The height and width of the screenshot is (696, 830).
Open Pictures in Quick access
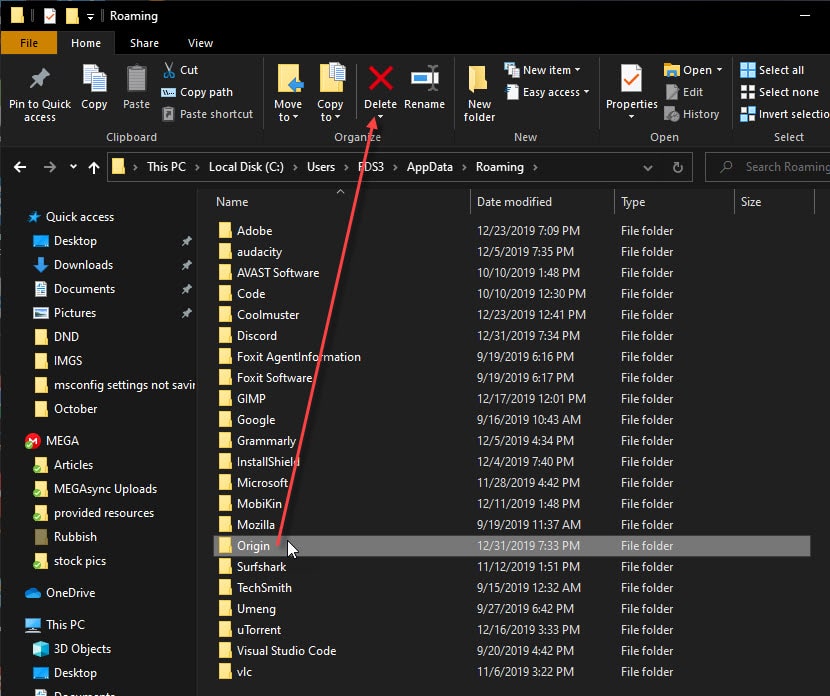point(65,313)
